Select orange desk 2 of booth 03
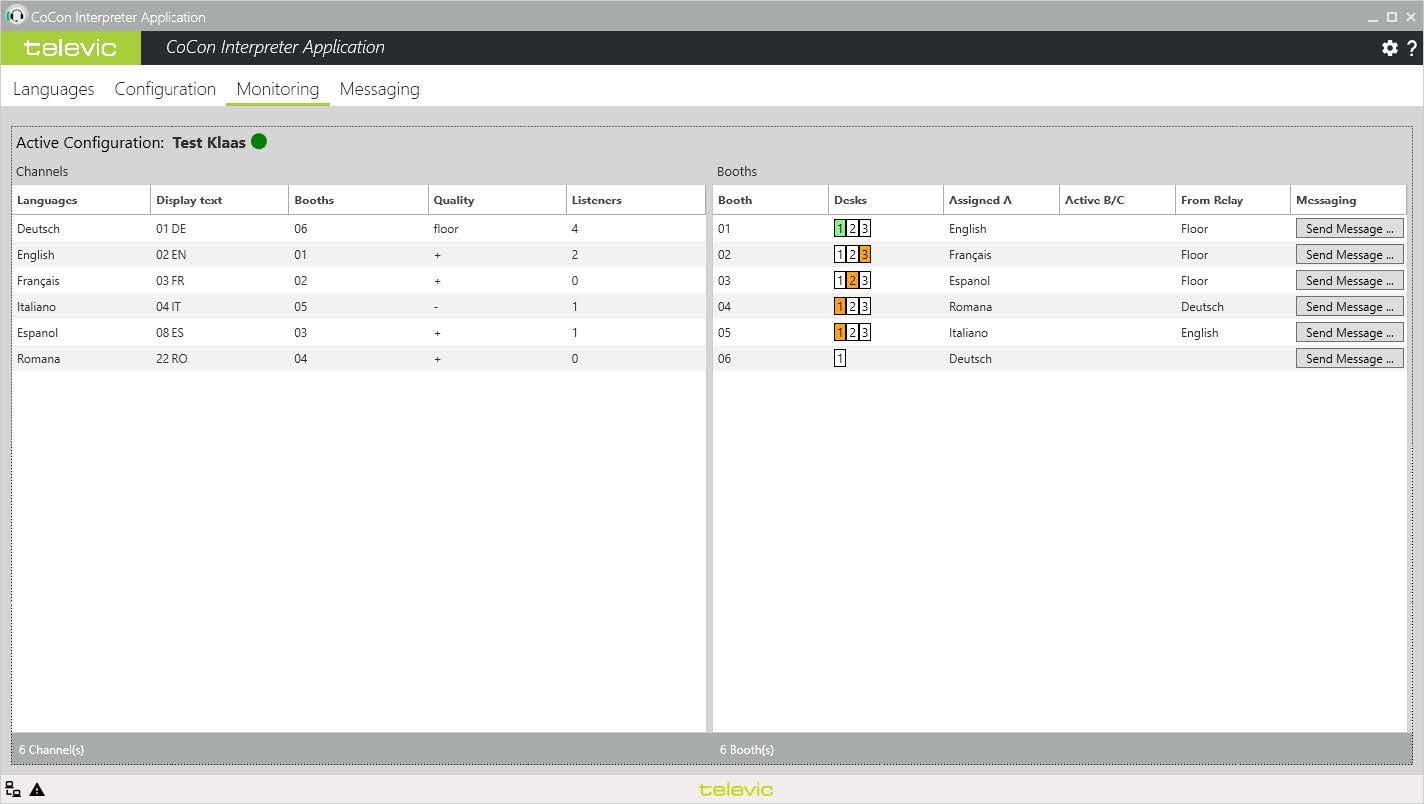The height and width of the screenshot is (804, 1424). 852,281
